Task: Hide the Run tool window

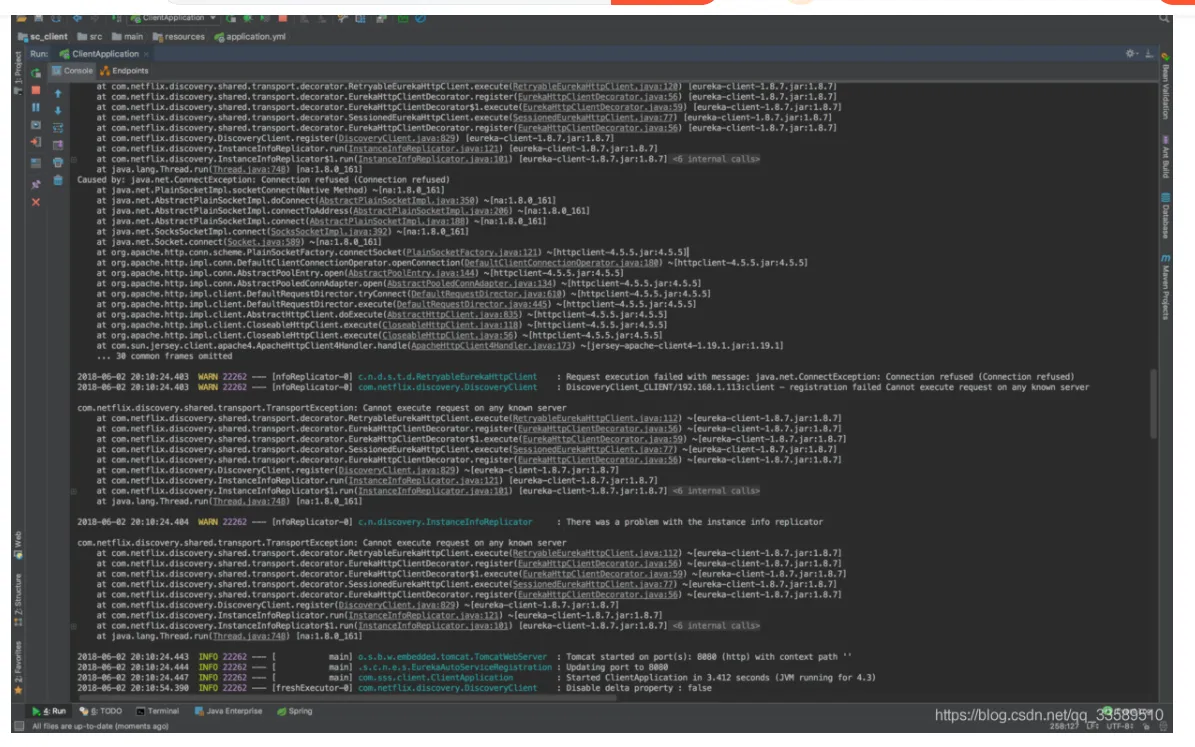Action: [x=1149, y=53]
